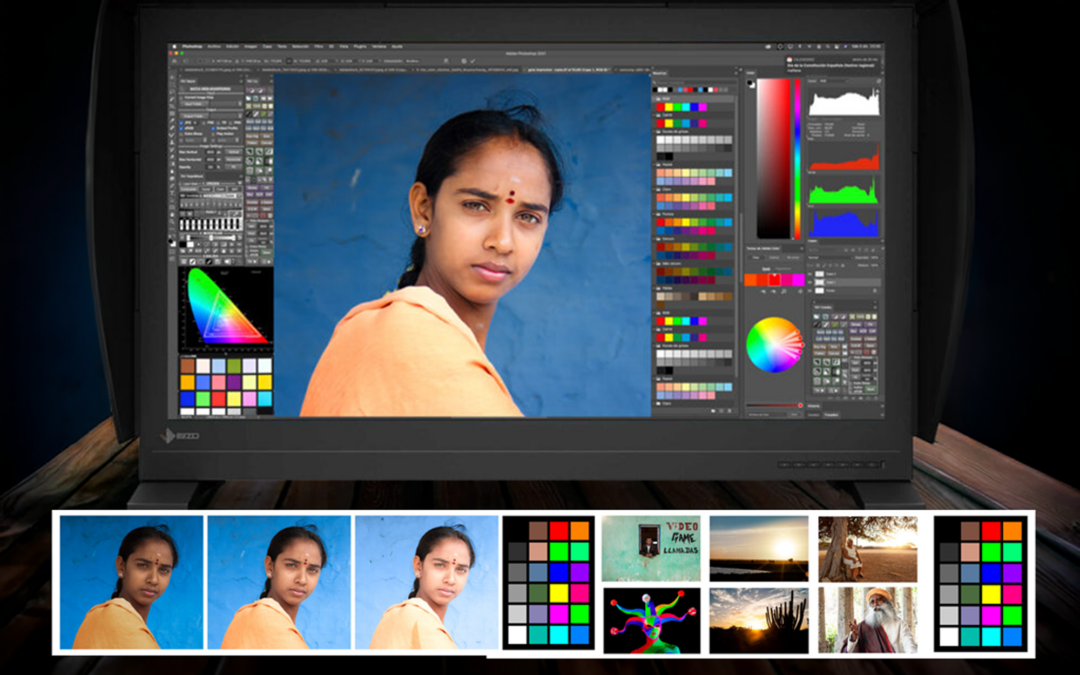The height and width of the screenshot is (675, 1080).
Task: Switch to warp mode in options bar
Action: tap(446, 61)
